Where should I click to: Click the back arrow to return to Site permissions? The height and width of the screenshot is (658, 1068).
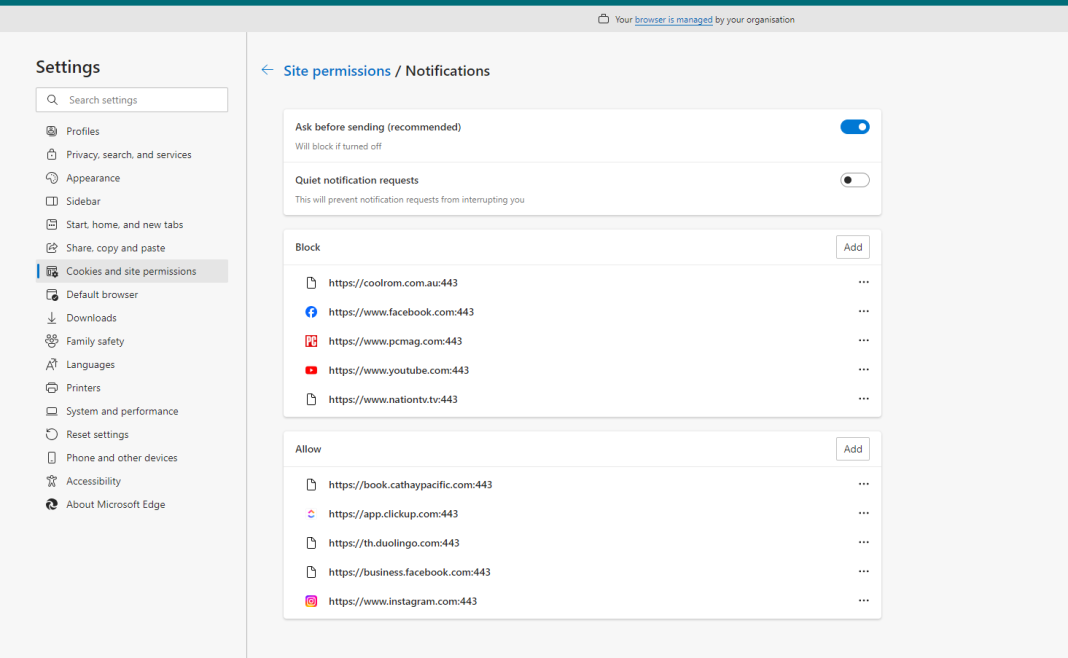267,70
